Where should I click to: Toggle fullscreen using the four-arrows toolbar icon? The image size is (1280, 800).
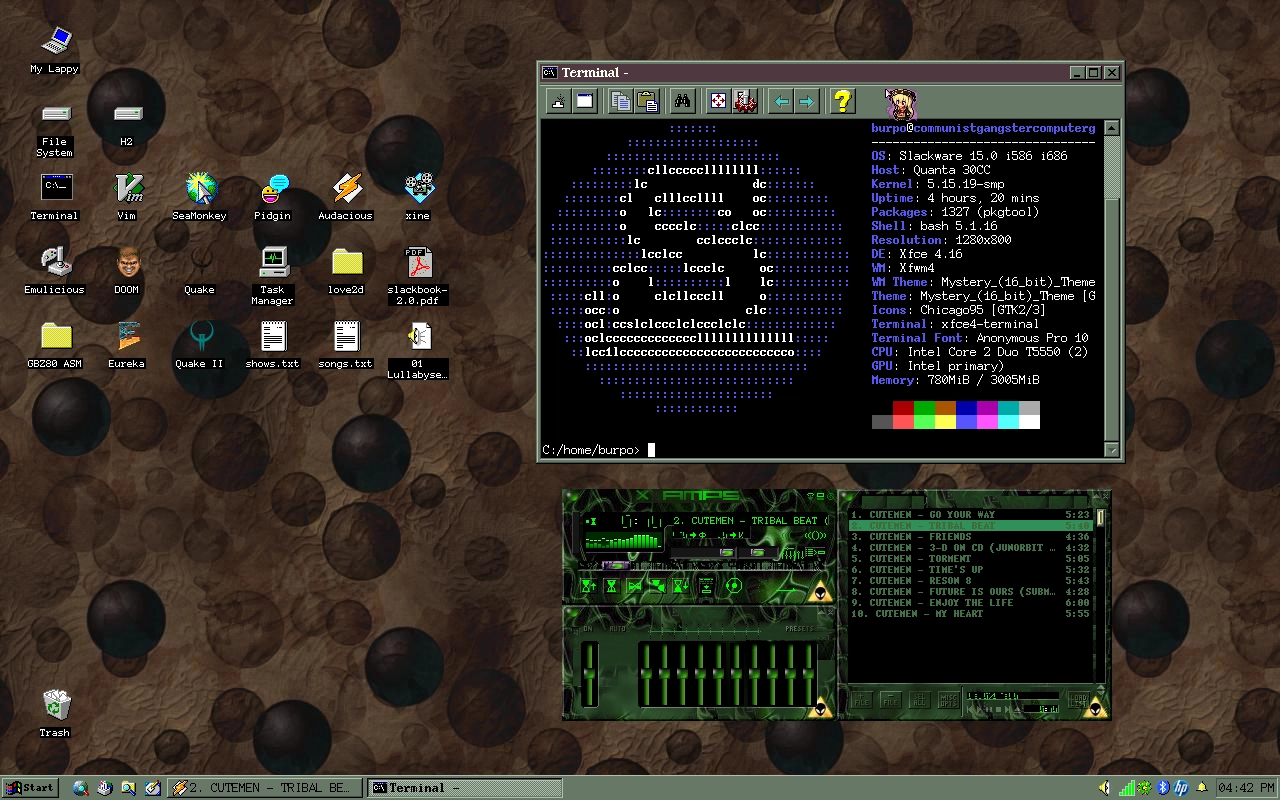point(718,101)
